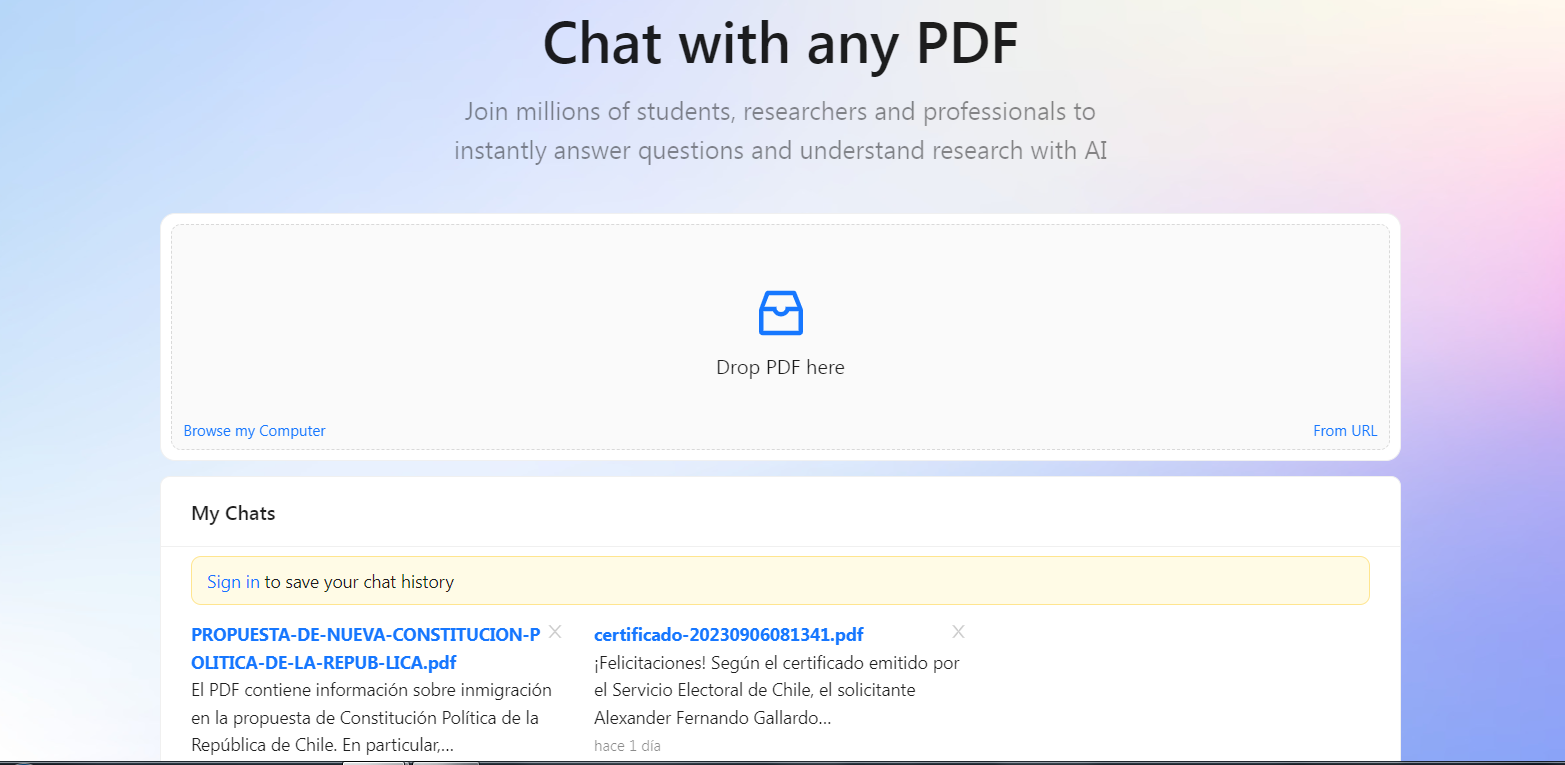The width and height of the screenshot is (1565, 765).
Task: Click the Constitución Política de Chile summary text
Action: pos(371,718)
